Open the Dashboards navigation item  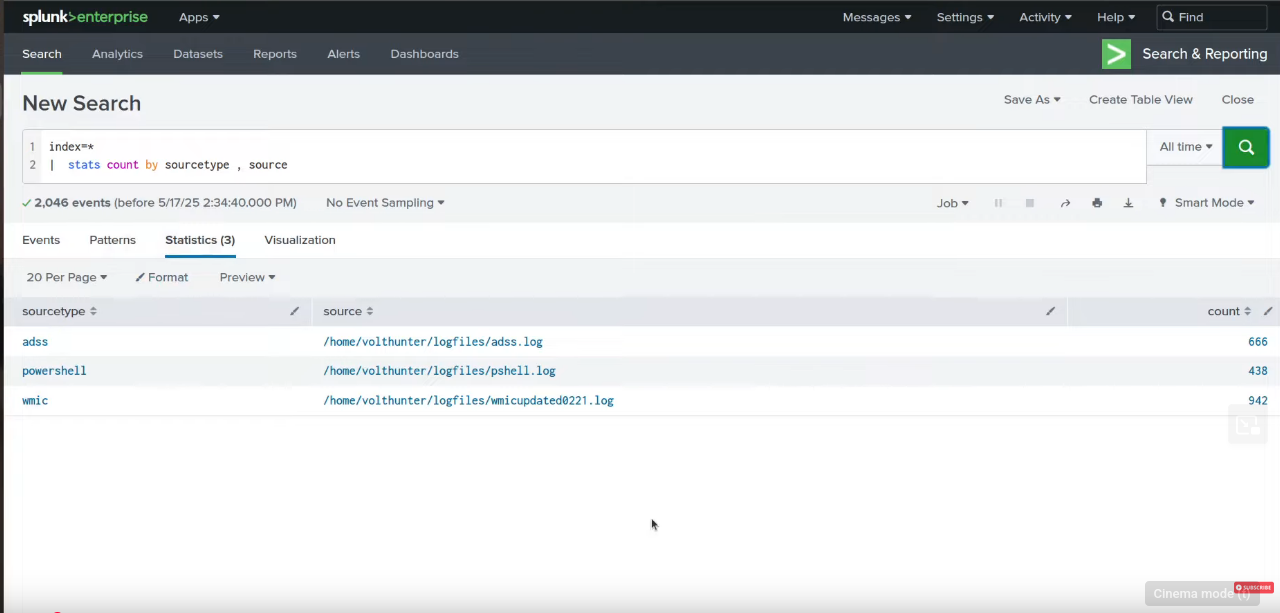tap(424, 54)
